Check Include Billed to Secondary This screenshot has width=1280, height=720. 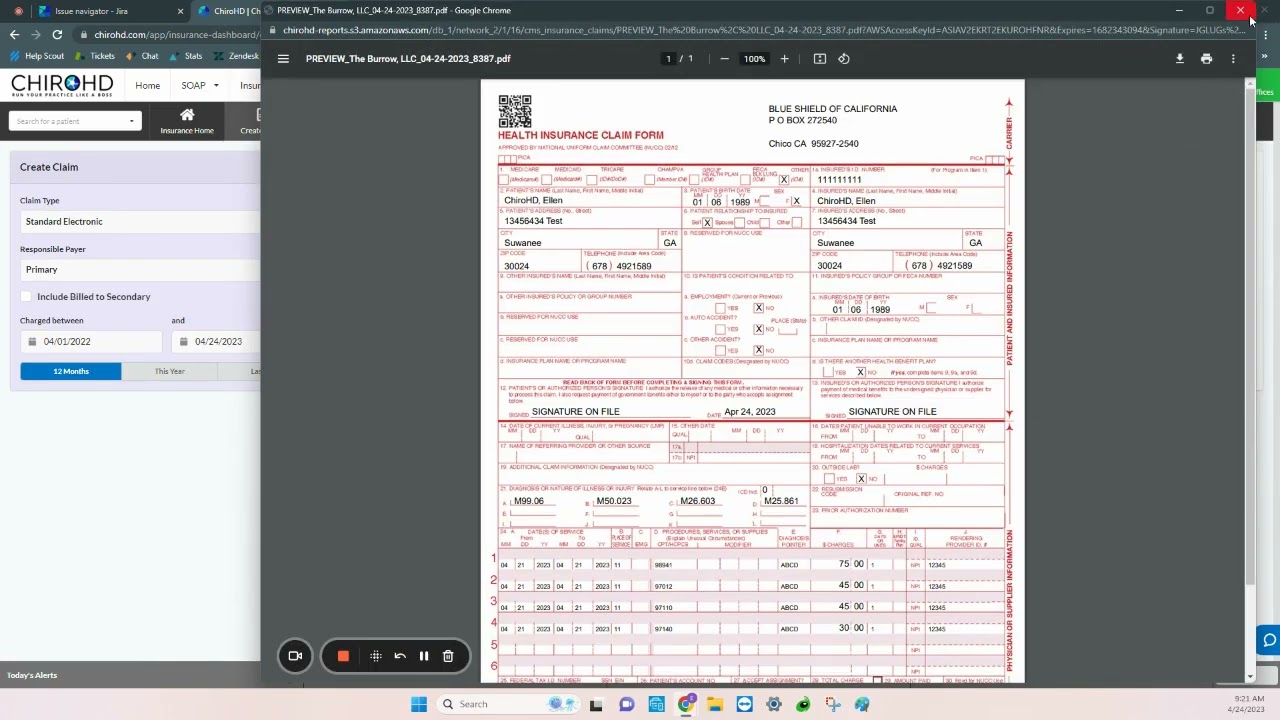click(x=26, y=297)
